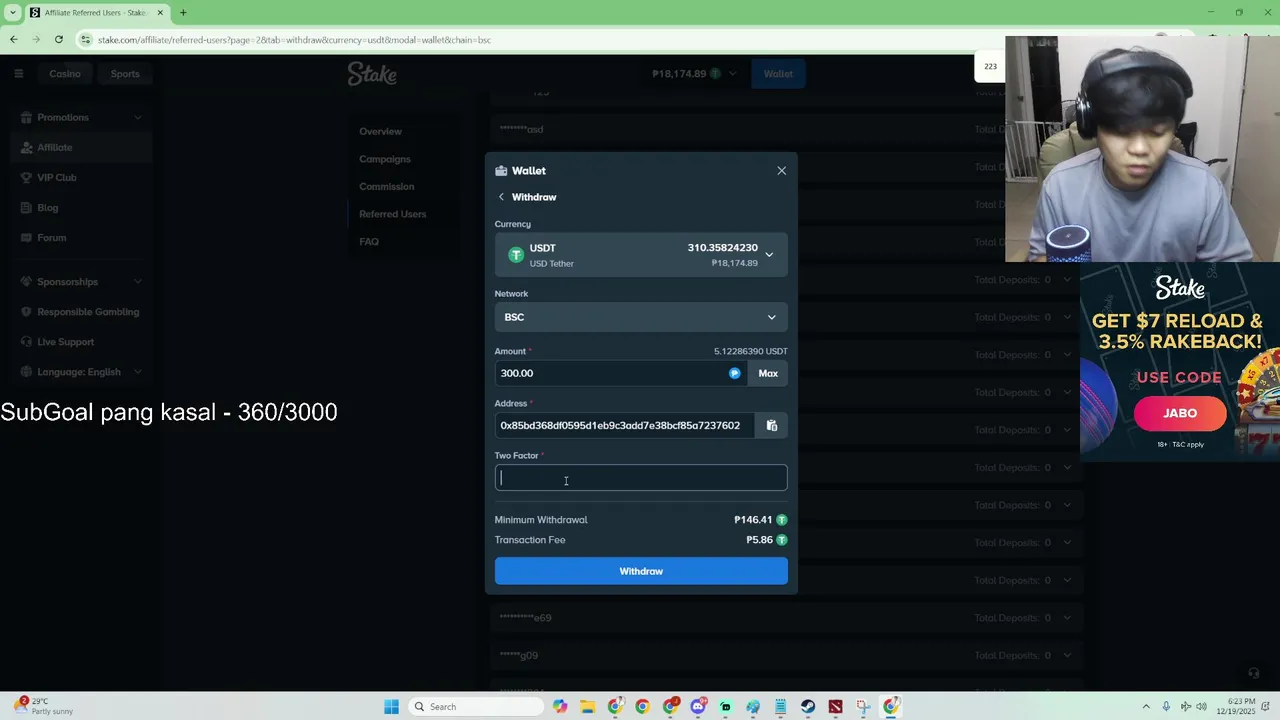The image size is (1280, 720).
Task: Paste address using clipboard icon
Action: pyautogui.click(x=772, y=425)
